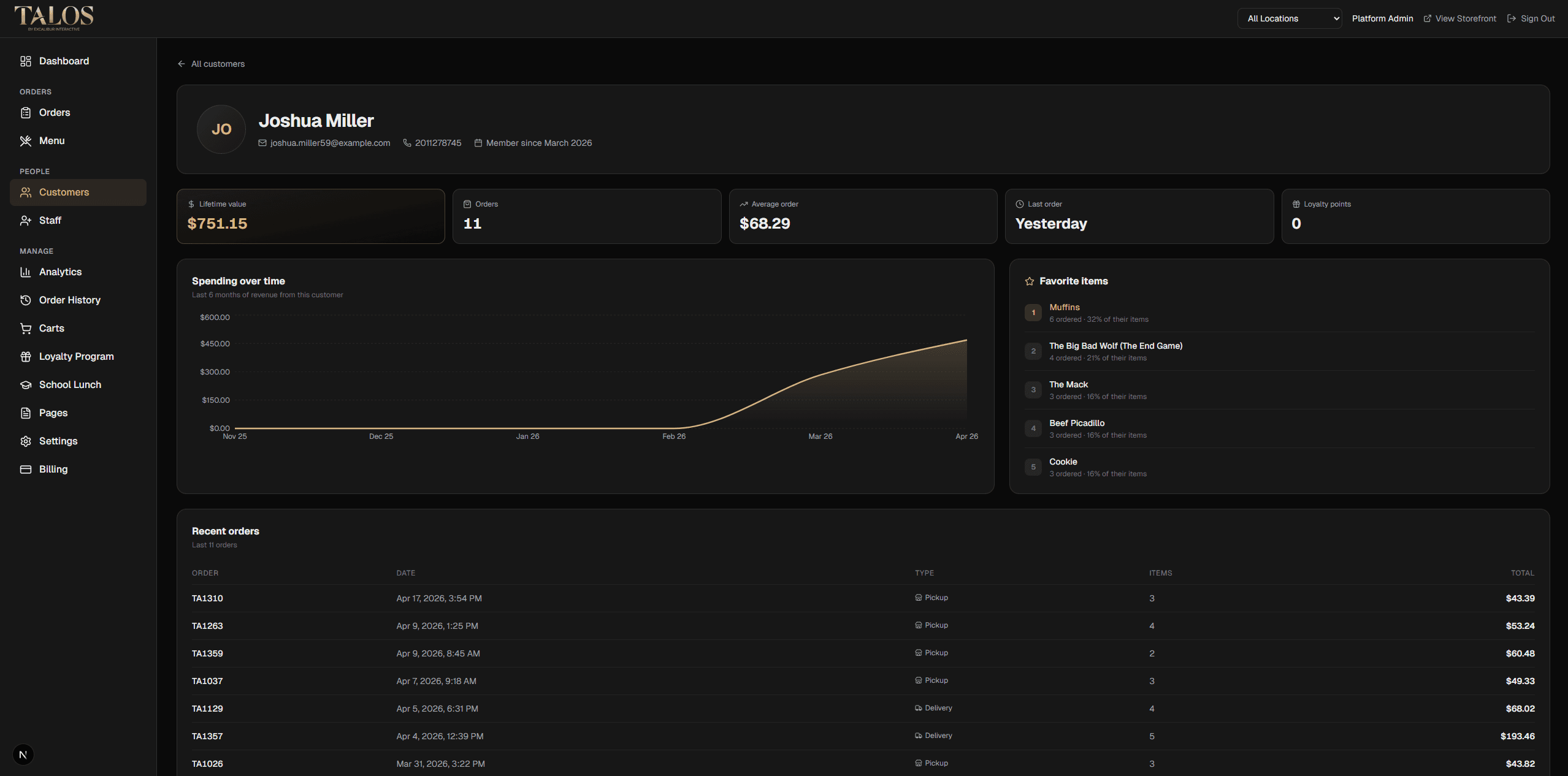Click the School Lunch graduation cap icon
Viewport: 1568px width, 776px height.
click(25, 385)
